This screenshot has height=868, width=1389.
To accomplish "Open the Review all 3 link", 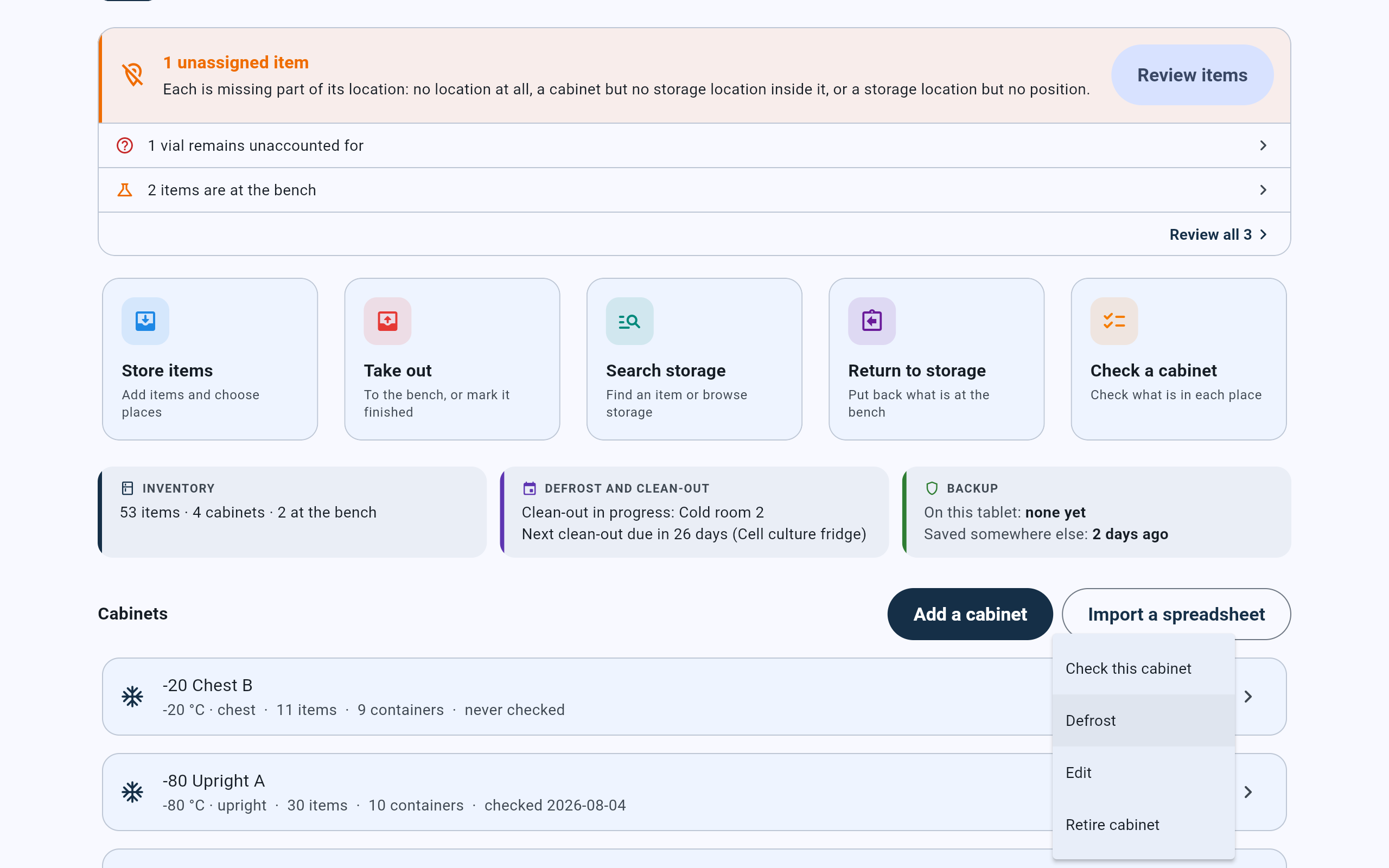I will pos(1210,235).
